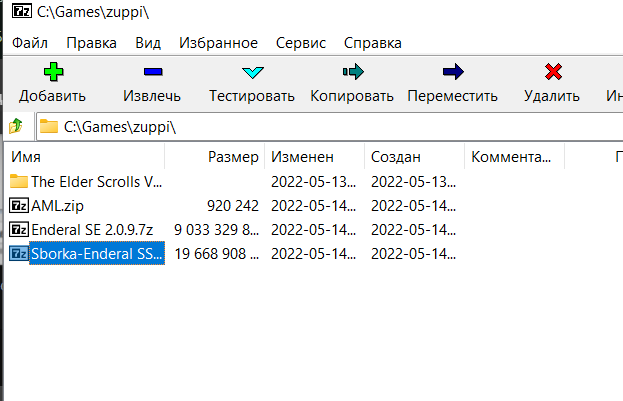Screen dimensions: 623x401
Task: Click the red X Удалить icon
Action: coord(553,72)
